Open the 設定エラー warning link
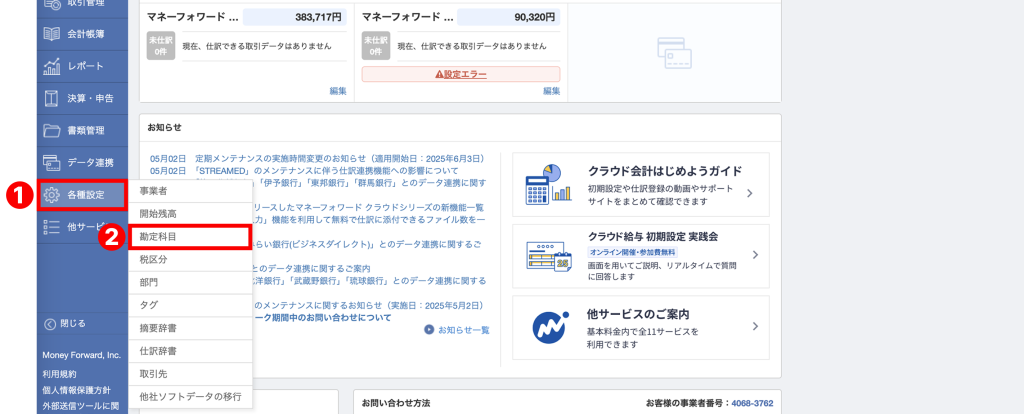The image size is (1024, 414). [x=461, y=74]
